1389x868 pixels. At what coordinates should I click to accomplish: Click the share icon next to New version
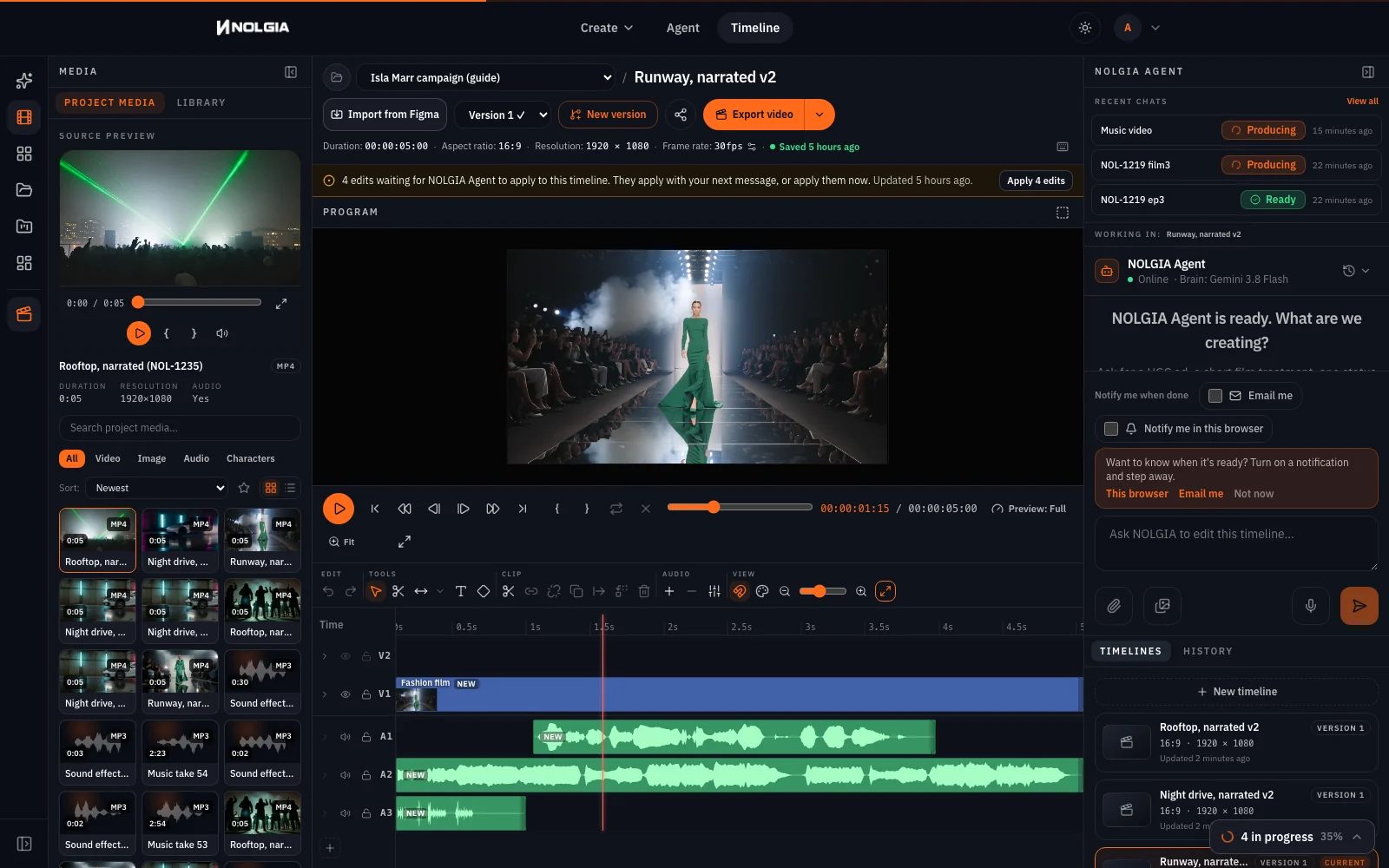681,115
